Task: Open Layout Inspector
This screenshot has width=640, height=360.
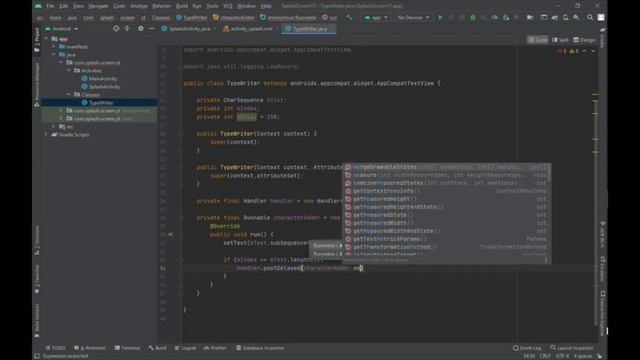Action: [x=571, y=348]
